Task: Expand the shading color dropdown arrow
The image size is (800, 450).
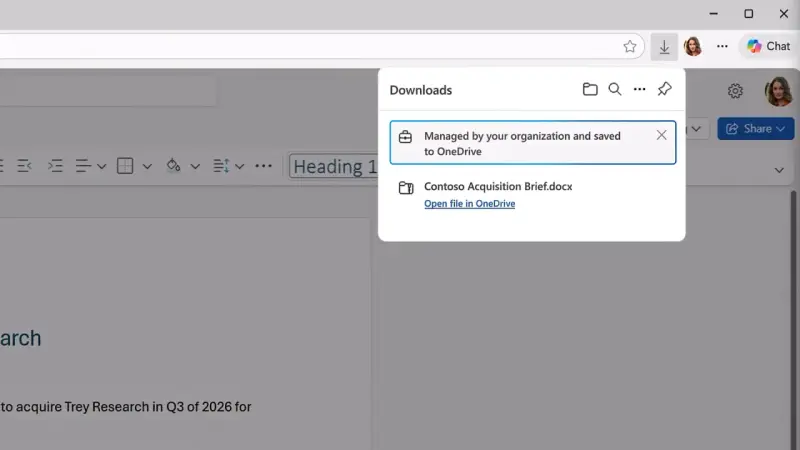Action: point(195,166)
